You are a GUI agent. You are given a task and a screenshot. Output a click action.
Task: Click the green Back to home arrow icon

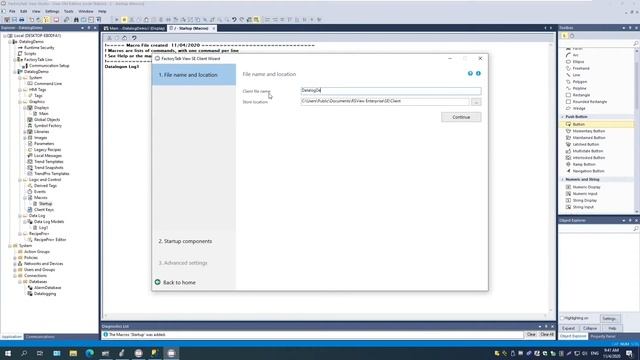[x=158, y=282]
